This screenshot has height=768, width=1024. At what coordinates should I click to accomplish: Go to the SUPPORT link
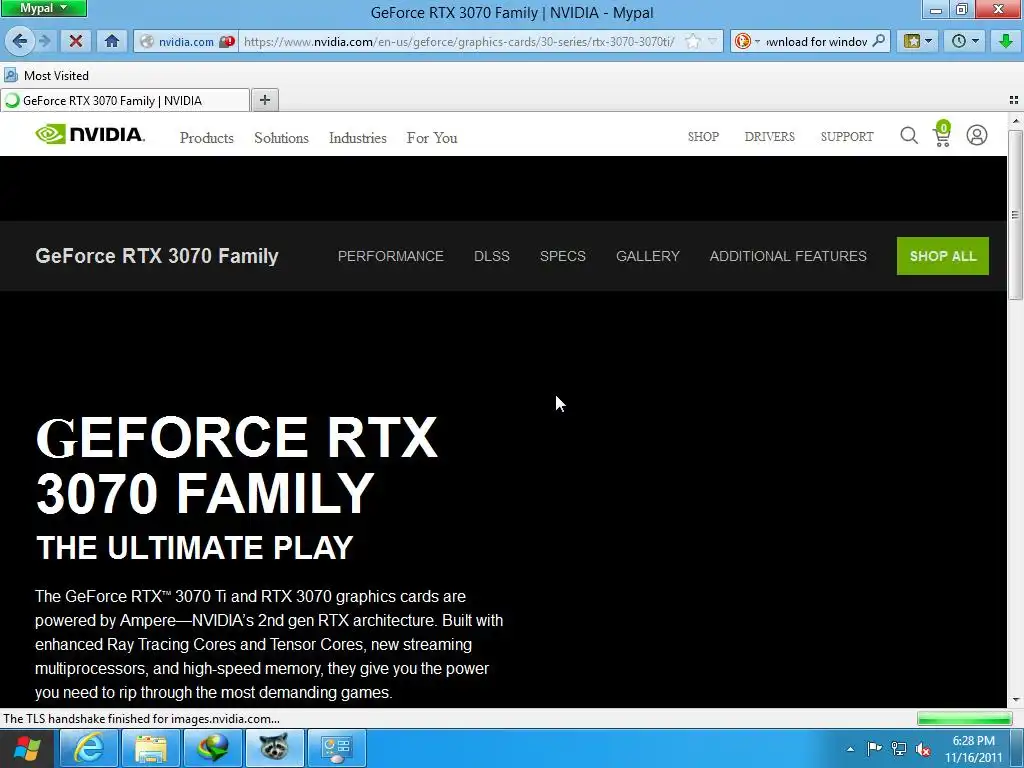point(847,136)
